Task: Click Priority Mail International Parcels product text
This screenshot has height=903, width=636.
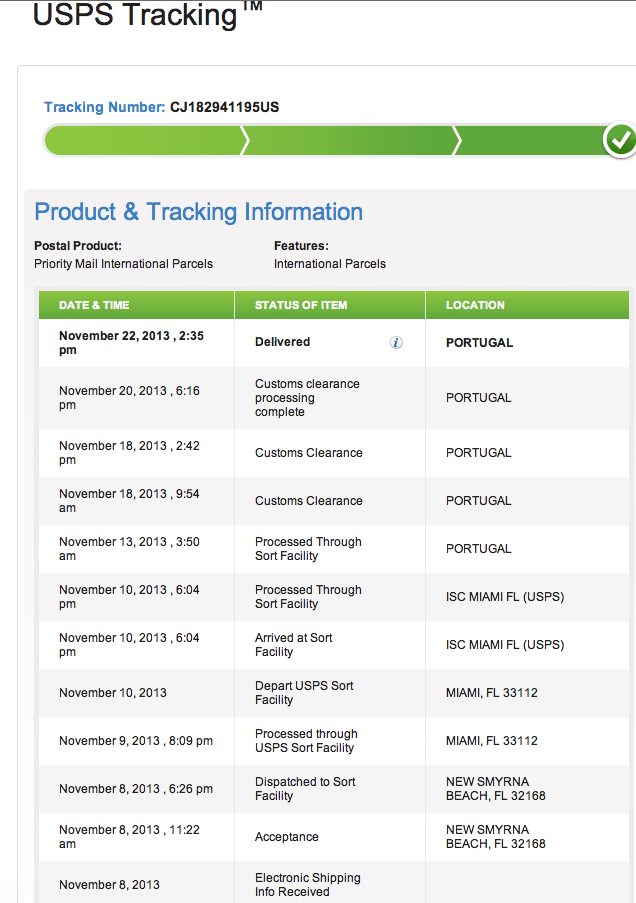Action: [x=123, y=264]
